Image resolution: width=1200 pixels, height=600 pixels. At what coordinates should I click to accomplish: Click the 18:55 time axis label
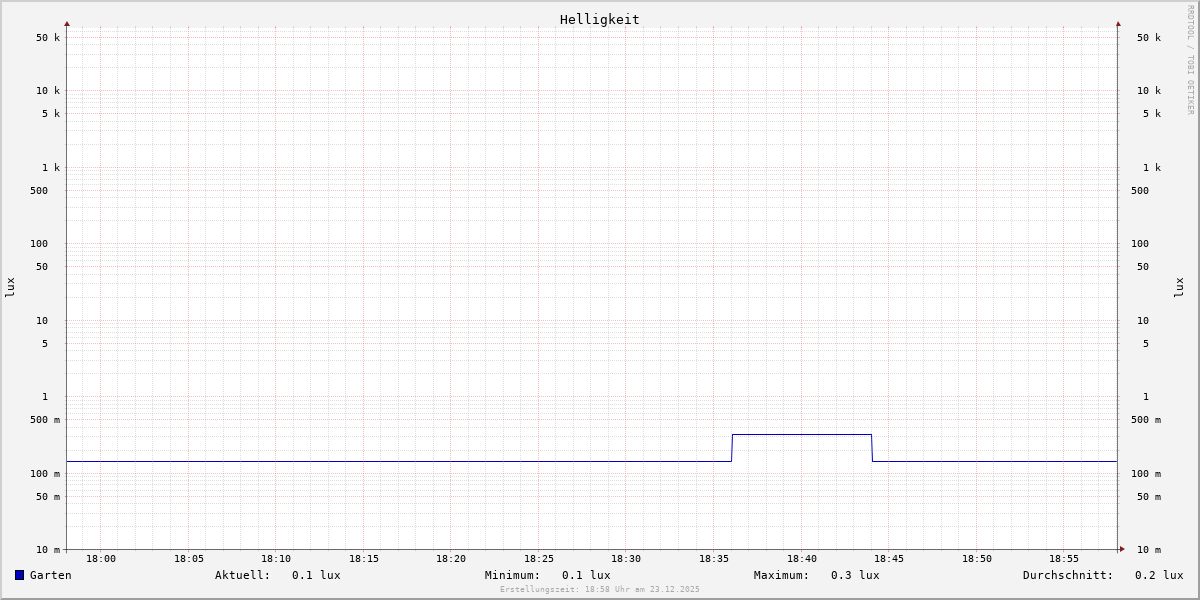[x=1064, y=559]
